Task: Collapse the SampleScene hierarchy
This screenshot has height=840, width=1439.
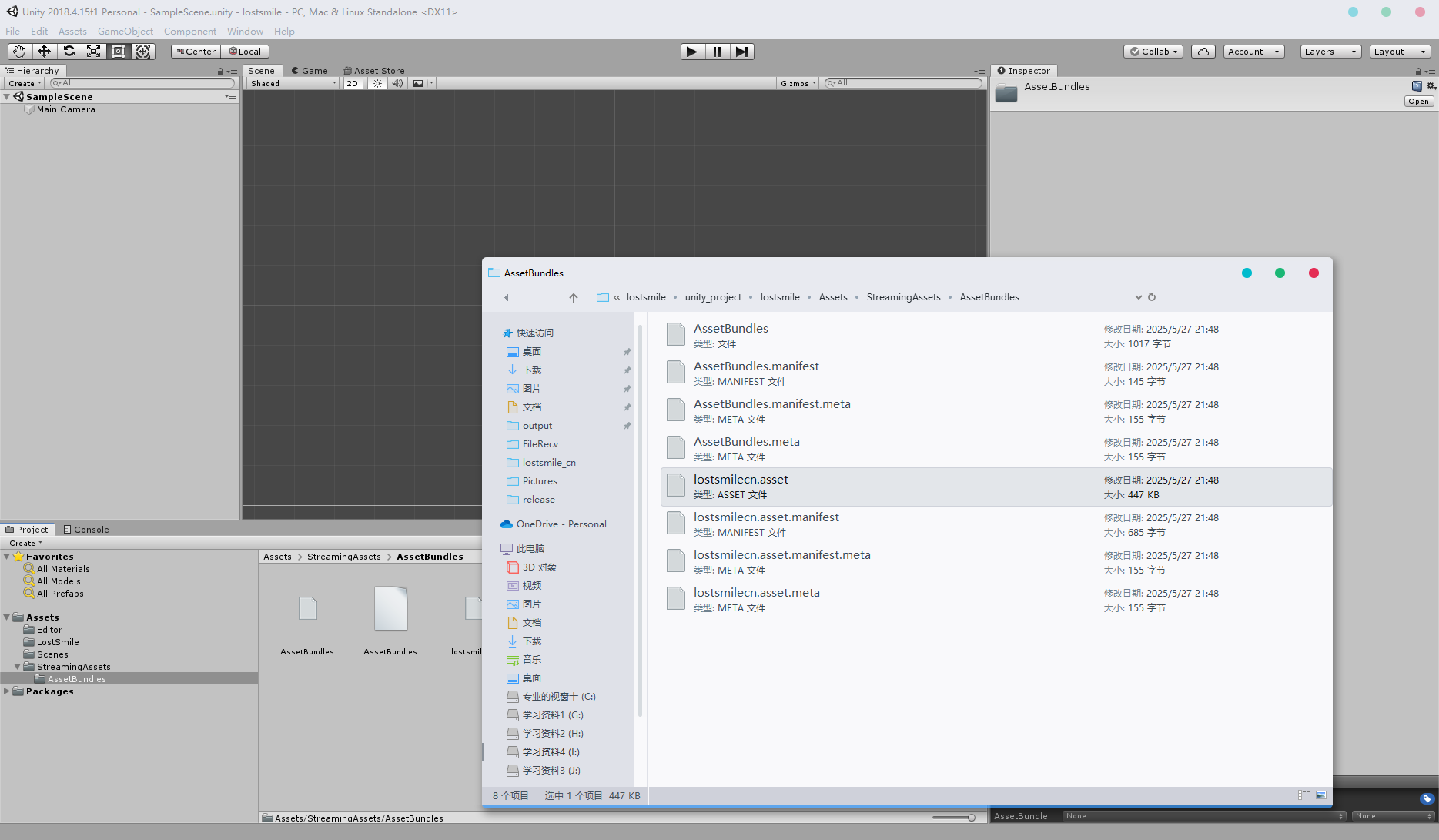Action: (x=7, y=96)
